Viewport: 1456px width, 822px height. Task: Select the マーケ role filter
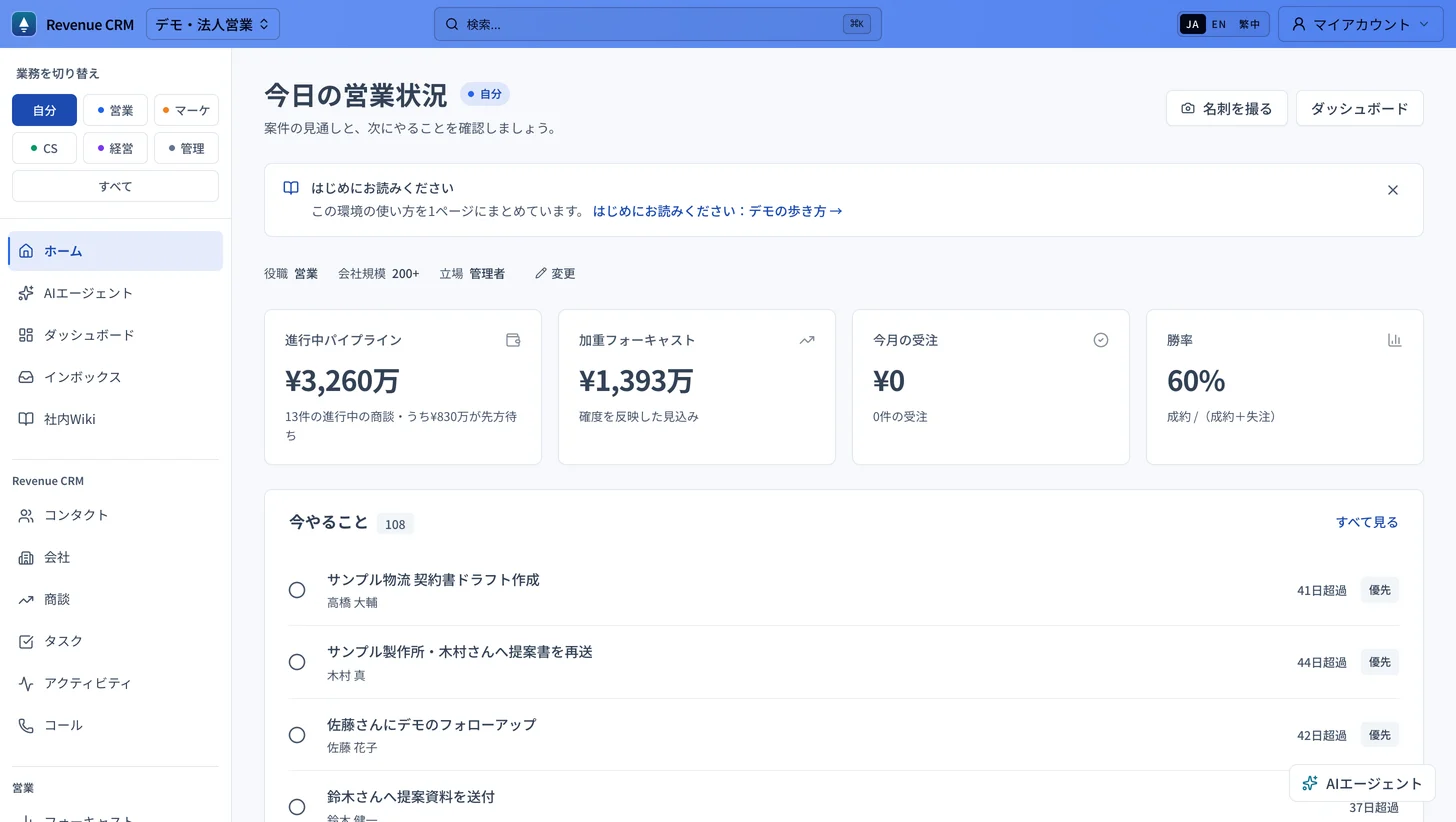[x=186, y=110]
